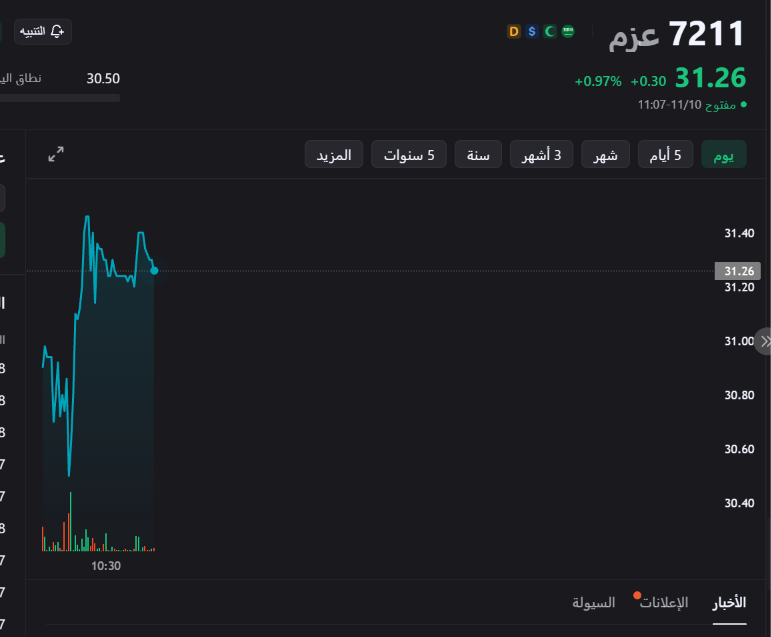Collapse side panel with double-chevron arrow
Screen dimensions: 771x637
click(x=765, y=341)
